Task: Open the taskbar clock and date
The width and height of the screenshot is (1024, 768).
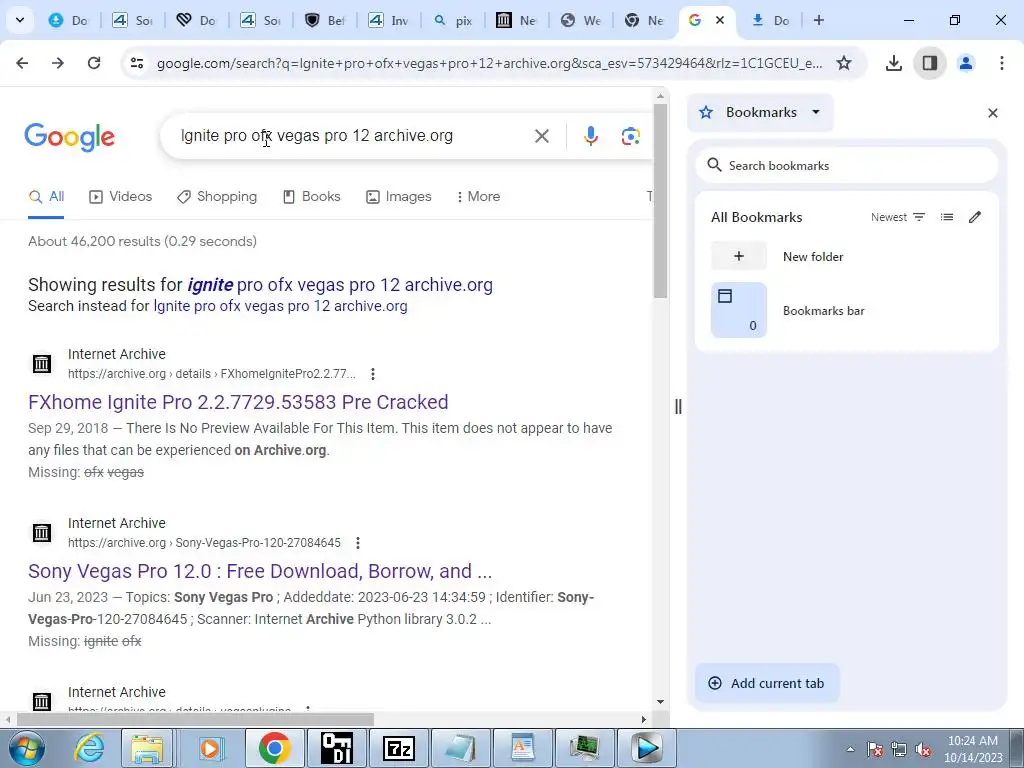Action: (x=973, y=749)
